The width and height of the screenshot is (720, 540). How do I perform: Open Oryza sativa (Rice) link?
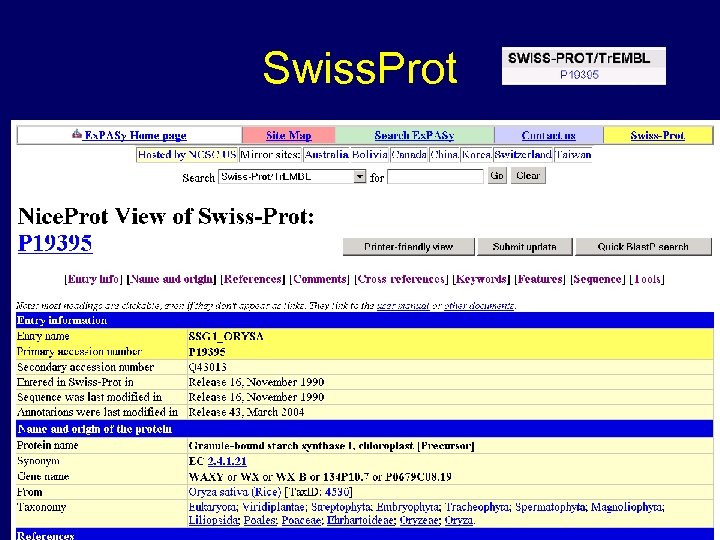point(235,492)
